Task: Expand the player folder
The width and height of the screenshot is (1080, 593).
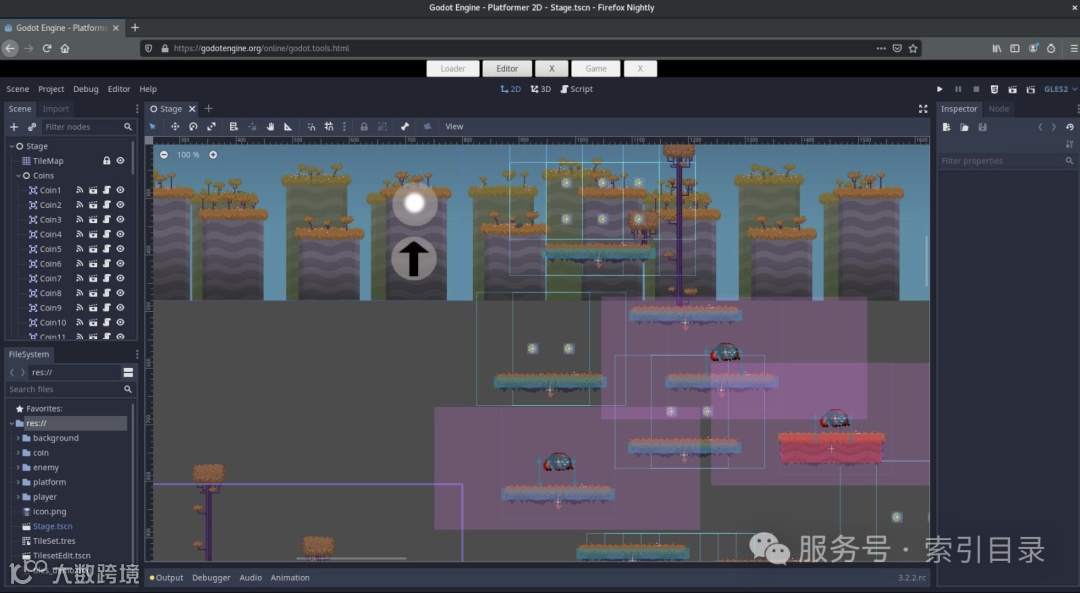Action: tap(18, 497)
